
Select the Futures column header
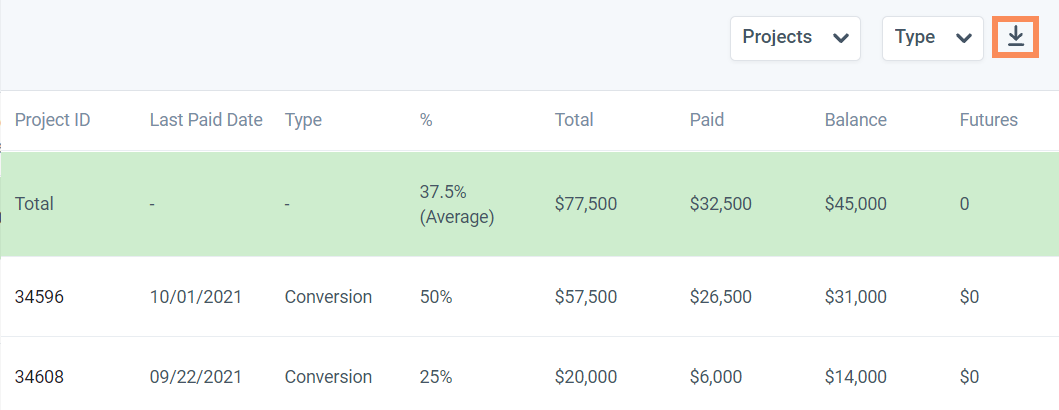(x=988, y=120)
